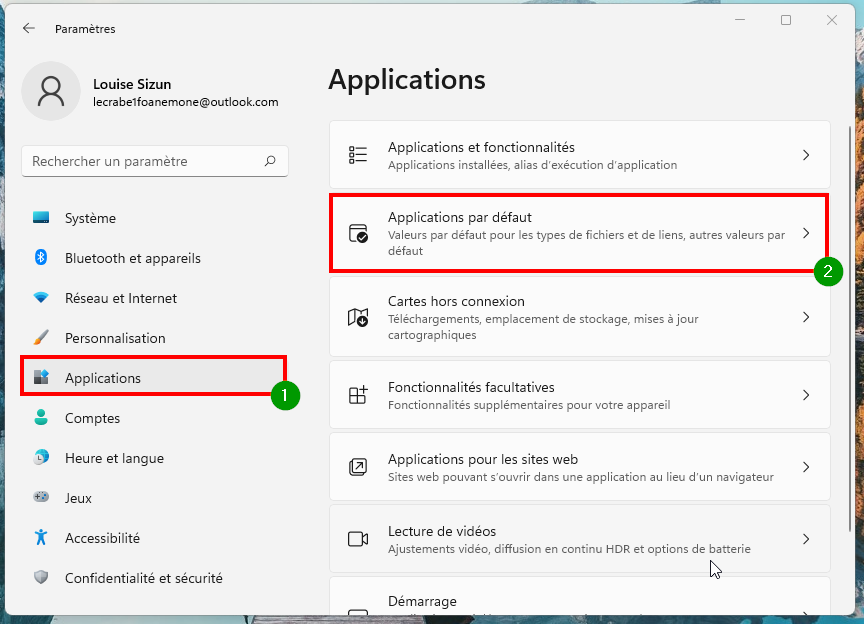
Task: Click the Accessibilité figure icon
Action: (41, 537)
